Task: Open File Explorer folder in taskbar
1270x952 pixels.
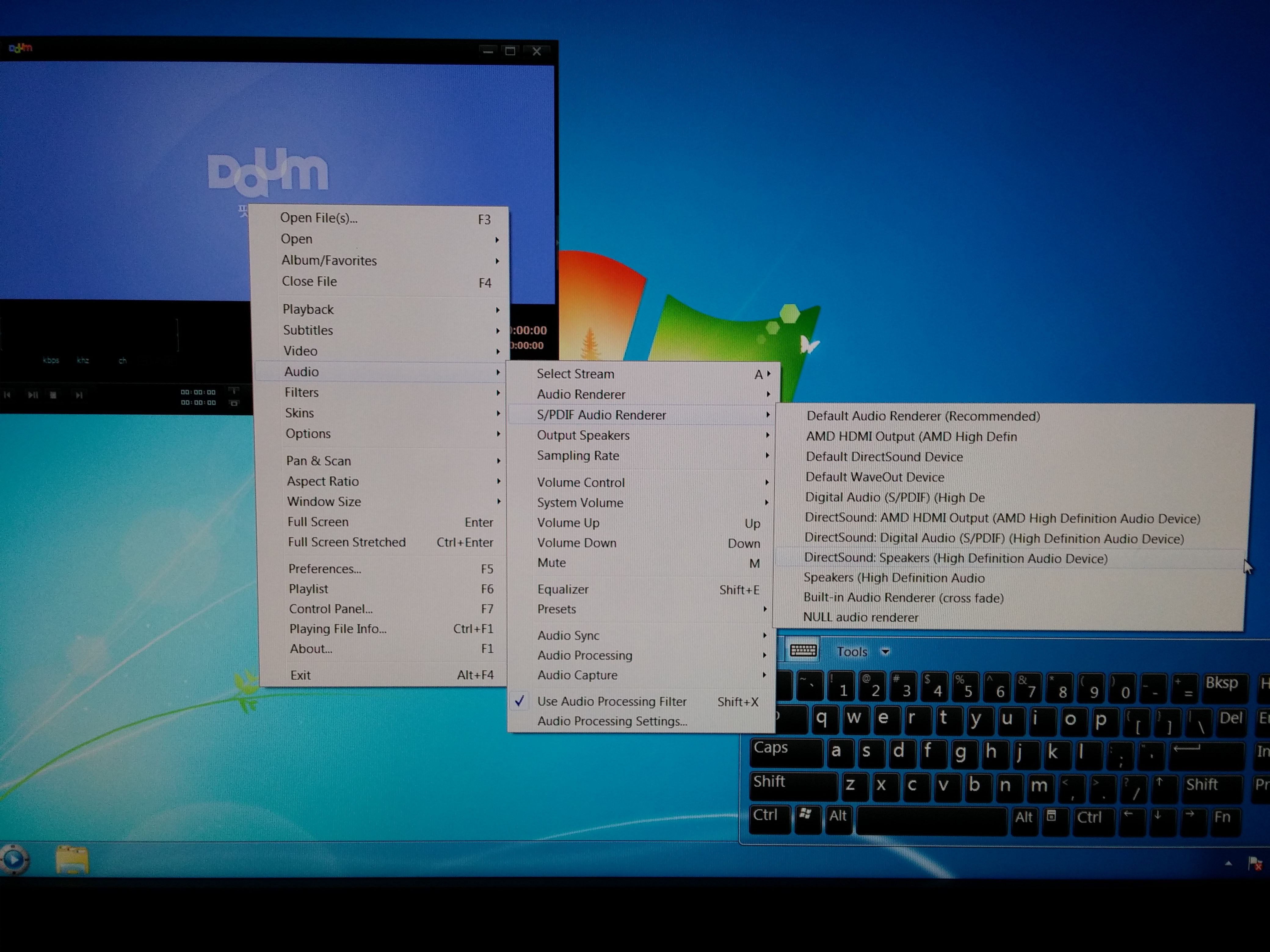Action: click(72, 860)
